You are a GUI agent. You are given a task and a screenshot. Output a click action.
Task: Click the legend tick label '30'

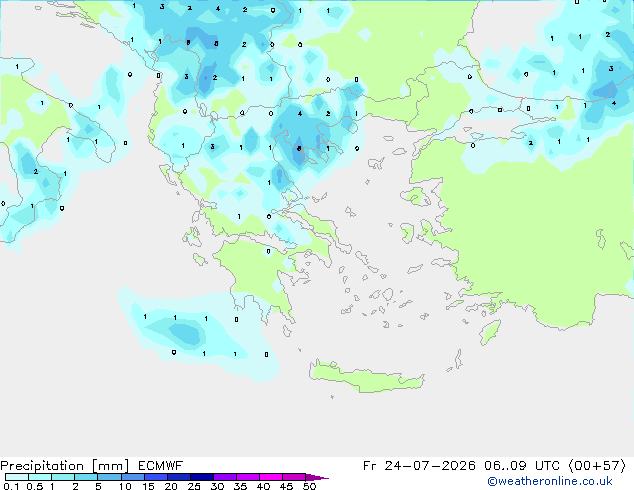(x=217, y=486)
